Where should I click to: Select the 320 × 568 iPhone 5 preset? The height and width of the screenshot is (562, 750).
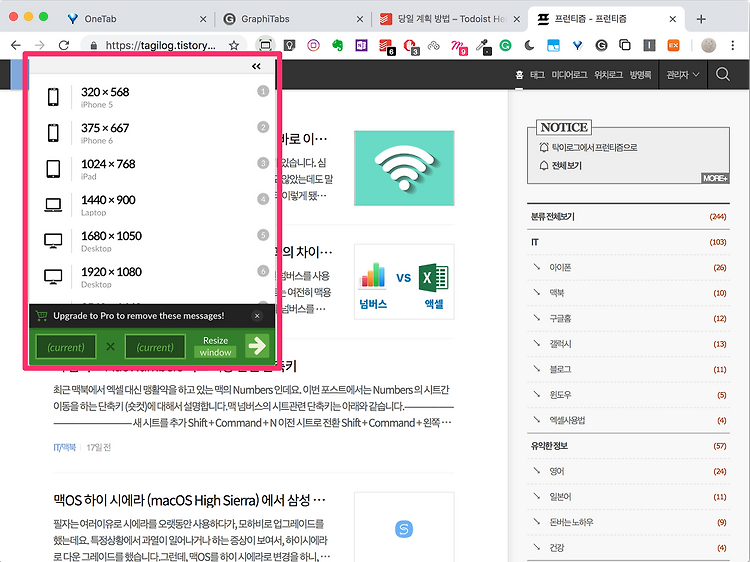tap(152, 97)
